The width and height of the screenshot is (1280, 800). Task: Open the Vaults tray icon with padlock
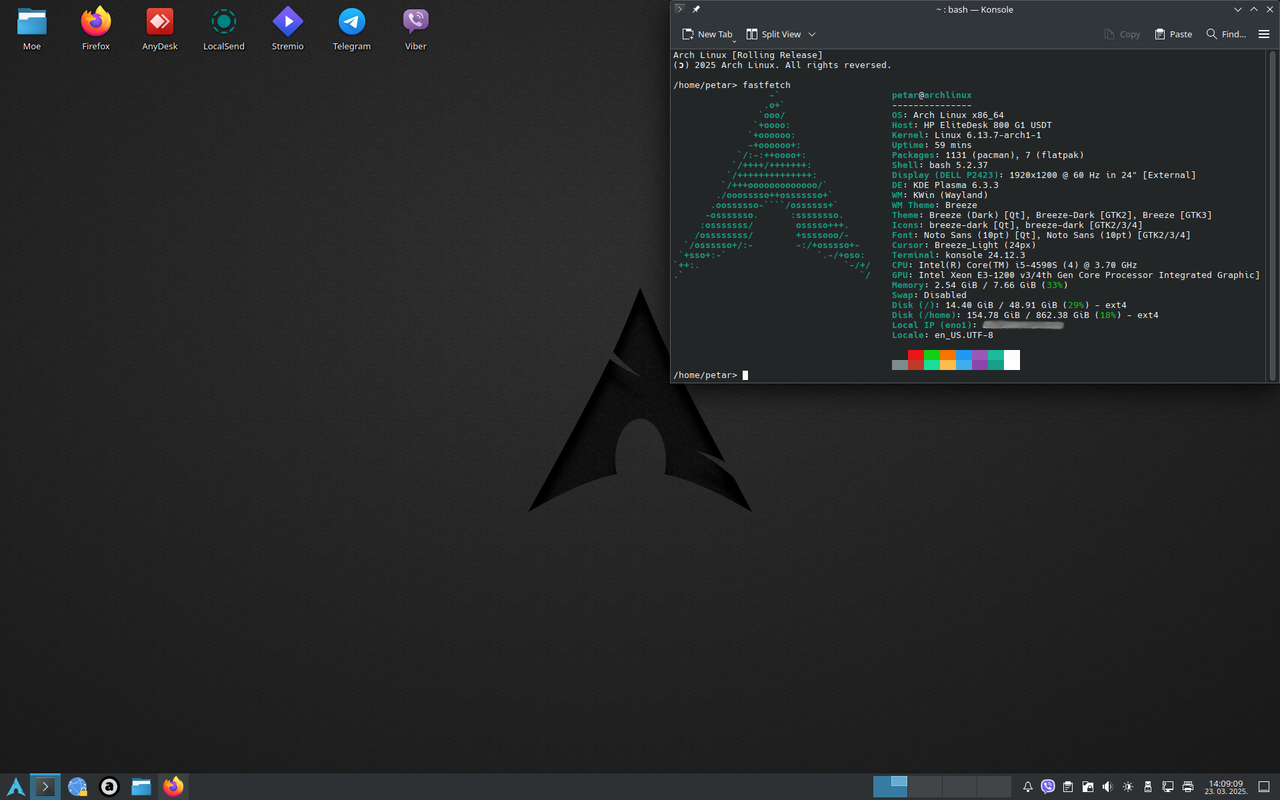[1088, 787]
